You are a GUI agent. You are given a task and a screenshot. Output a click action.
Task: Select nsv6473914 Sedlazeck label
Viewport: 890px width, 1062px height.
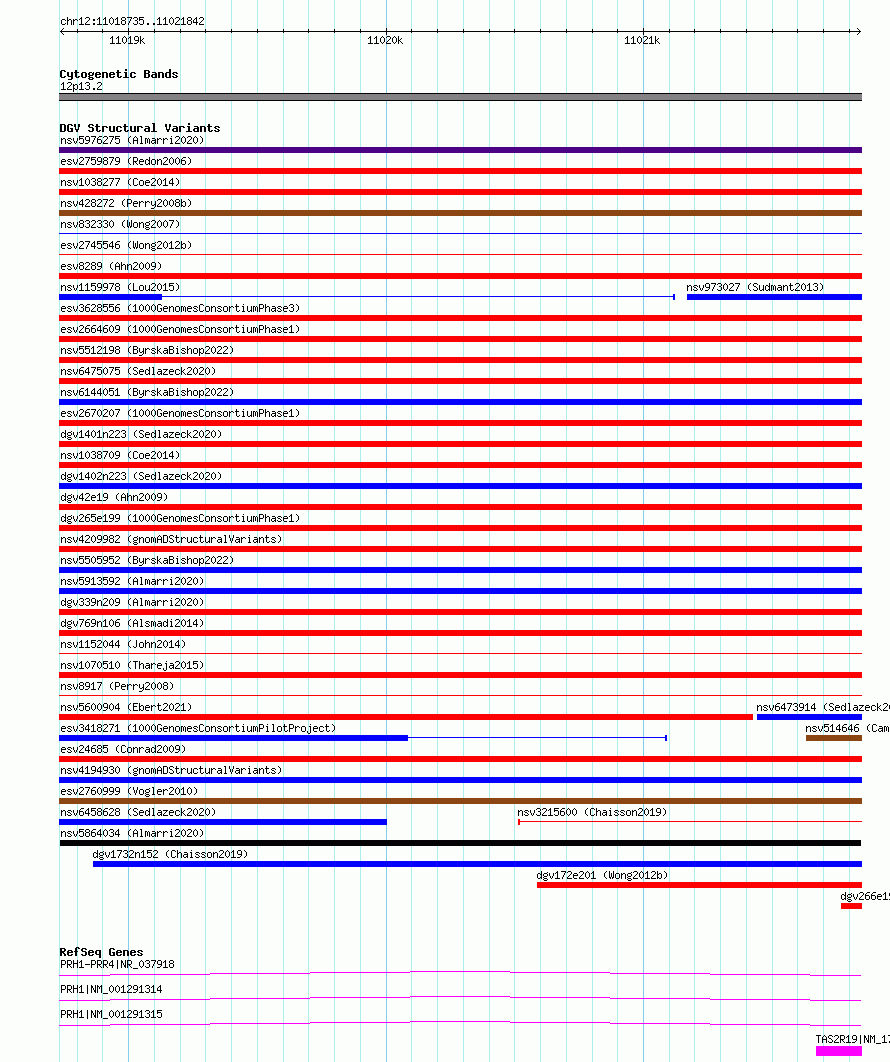[823, 707]
